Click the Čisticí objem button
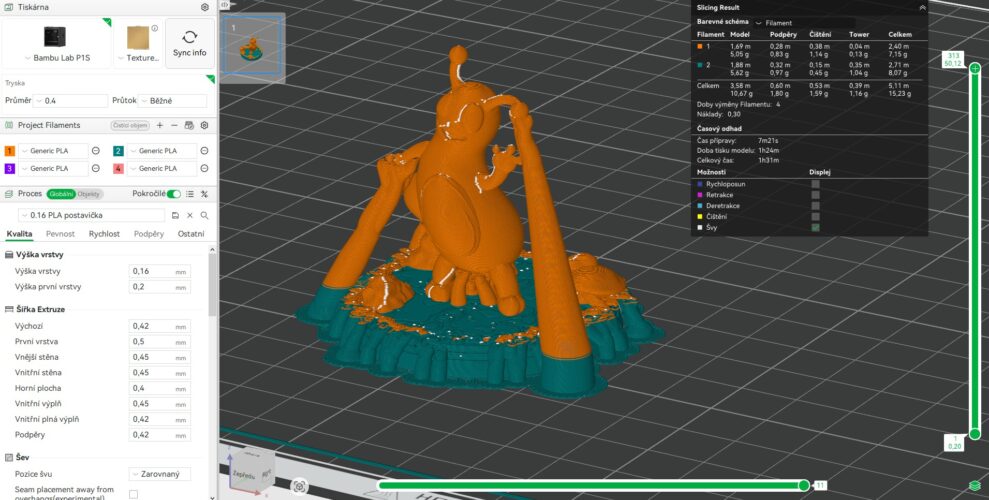 pyautogui.click(x=130, y=125)
